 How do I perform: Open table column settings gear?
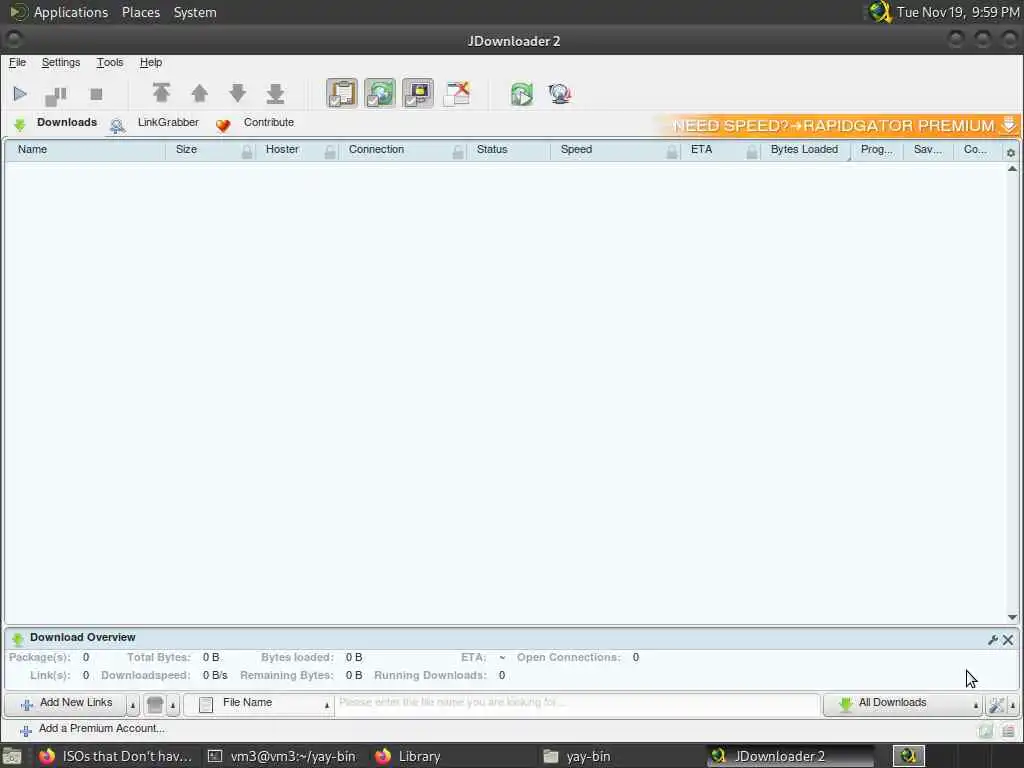(x=1010, y=152)
